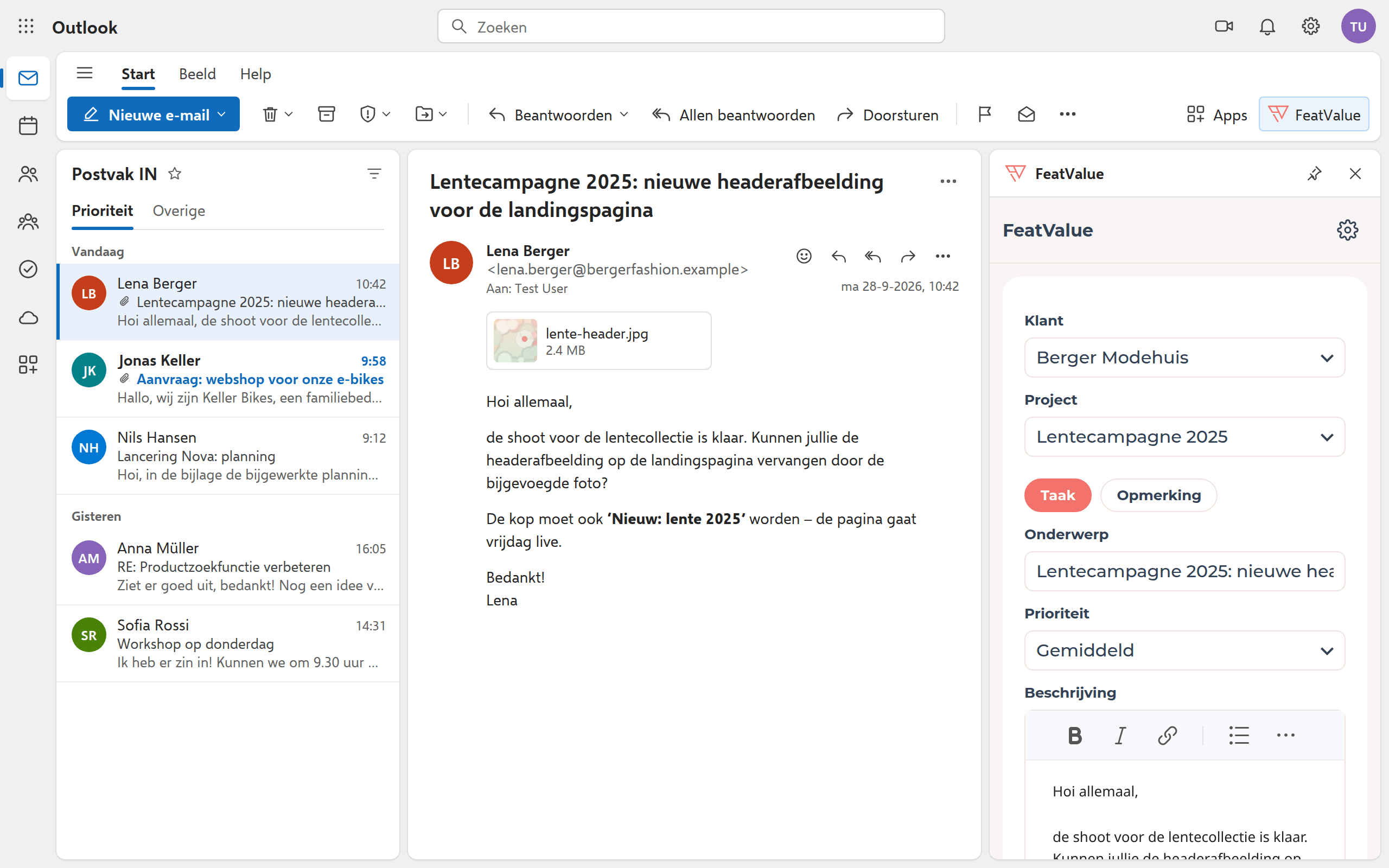Expand the Beantwoorden dropdown arrow
This screenshot has width=1389, height=868.
624,114
